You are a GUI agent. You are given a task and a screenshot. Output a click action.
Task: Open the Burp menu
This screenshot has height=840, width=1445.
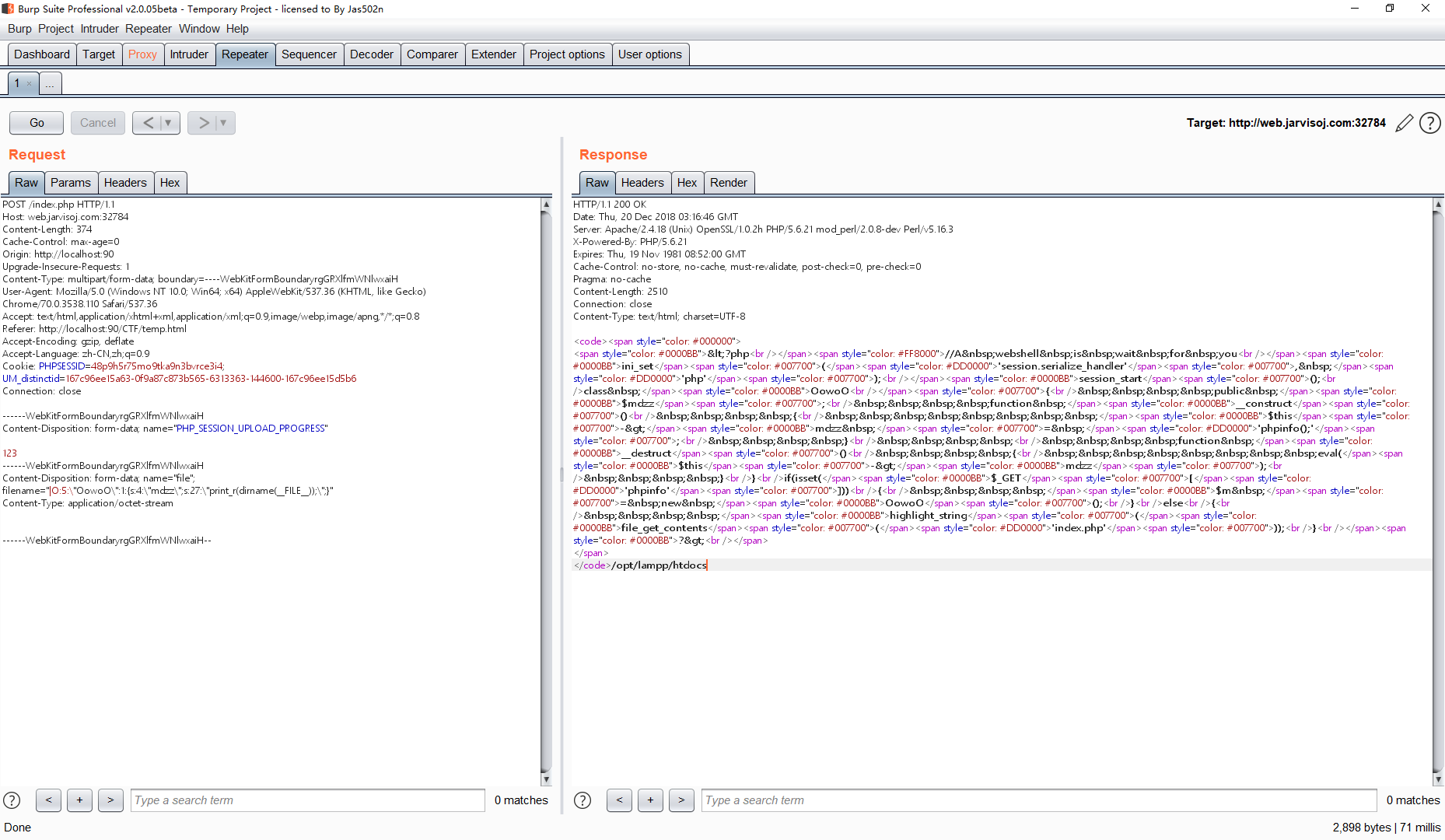click(19, 29)
